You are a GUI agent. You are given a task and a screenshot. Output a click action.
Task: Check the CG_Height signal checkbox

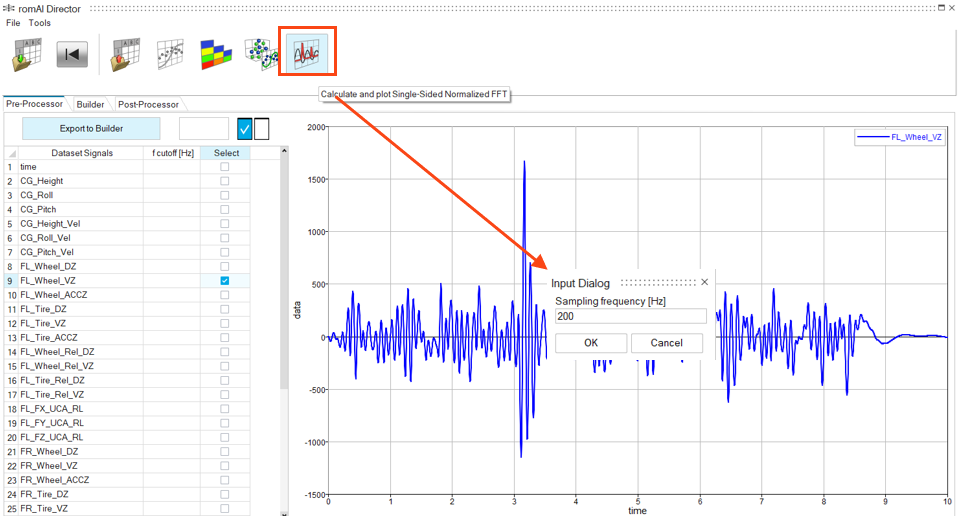click(224, 181)
